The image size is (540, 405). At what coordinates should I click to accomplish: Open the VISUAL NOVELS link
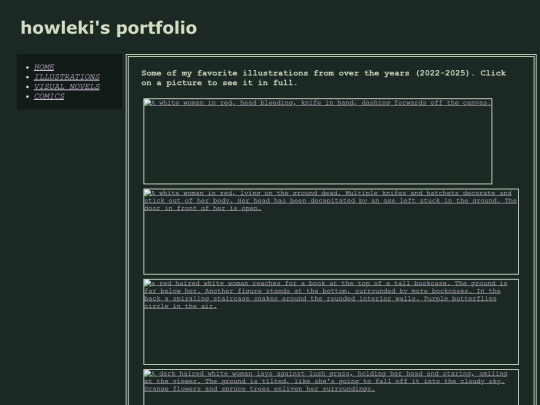[x=67, y=86]
